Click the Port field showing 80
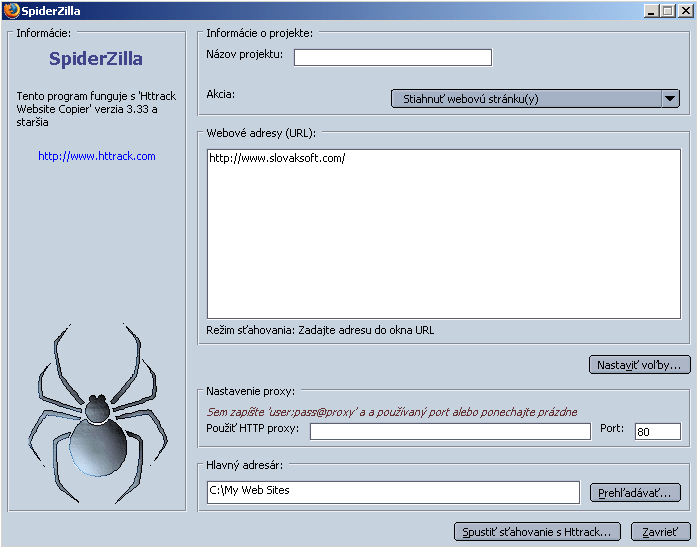 coord(658,431)
